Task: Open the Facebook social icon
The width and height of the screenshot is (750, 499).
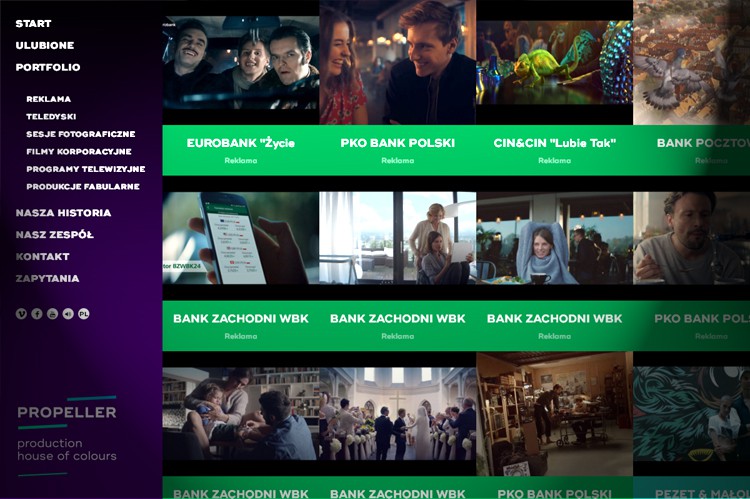Action: click(x=37, y=314)
